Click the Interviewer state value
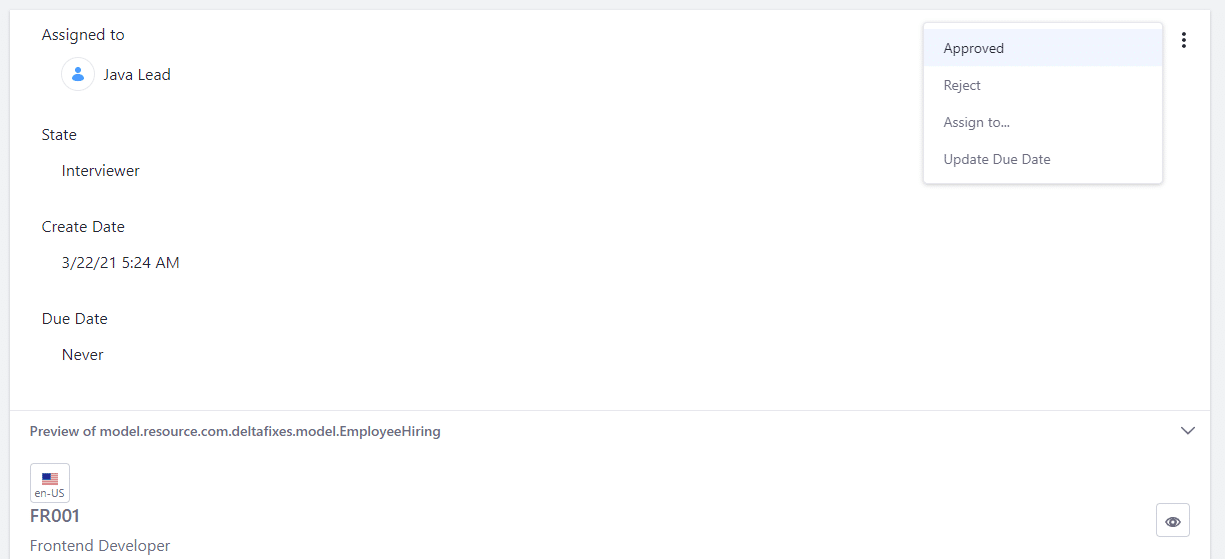 [101, 171]
